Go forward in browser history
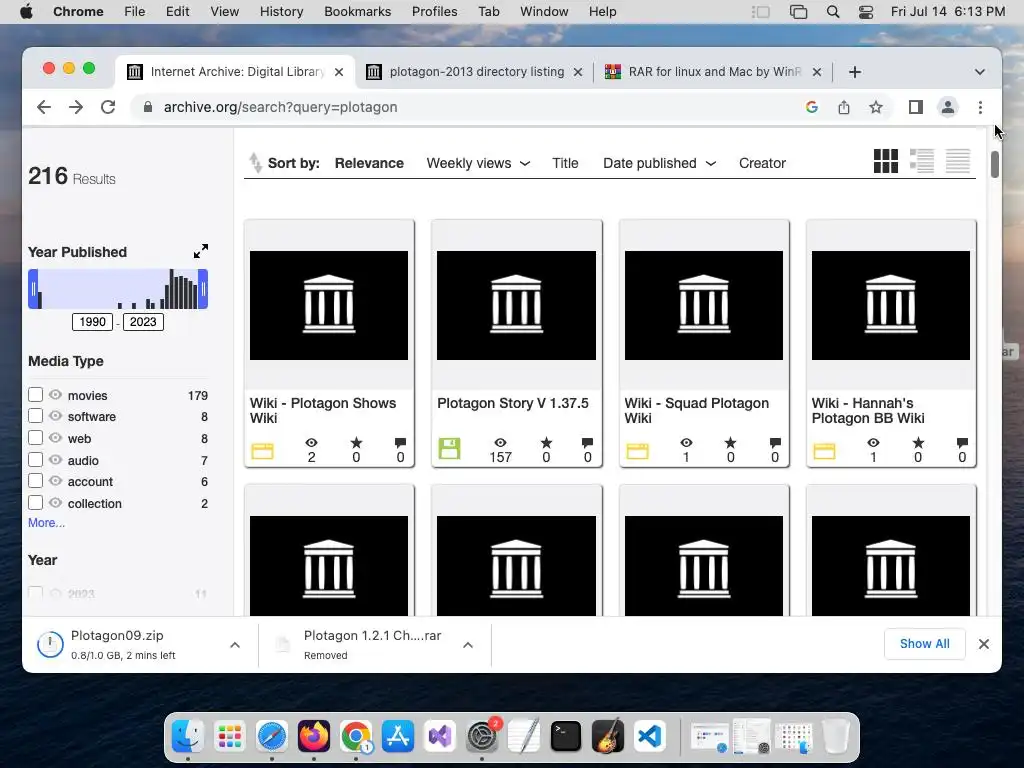The image size is (1024, 768). (76, 107)
